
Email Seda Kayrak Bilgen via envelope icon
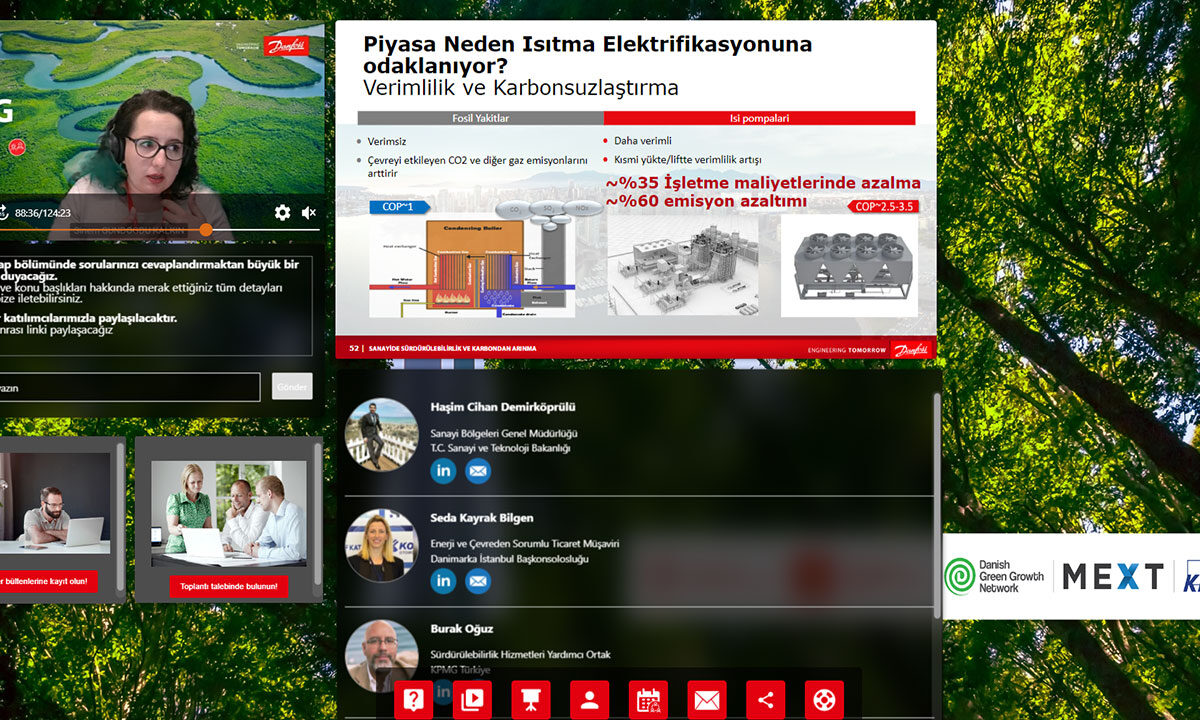478,581
